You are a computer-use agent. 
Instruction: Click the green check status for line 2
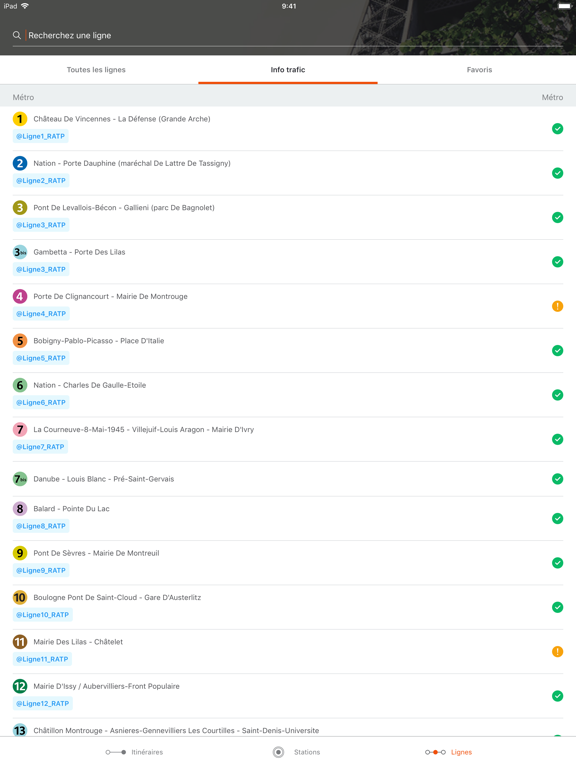tap(557, 173)
